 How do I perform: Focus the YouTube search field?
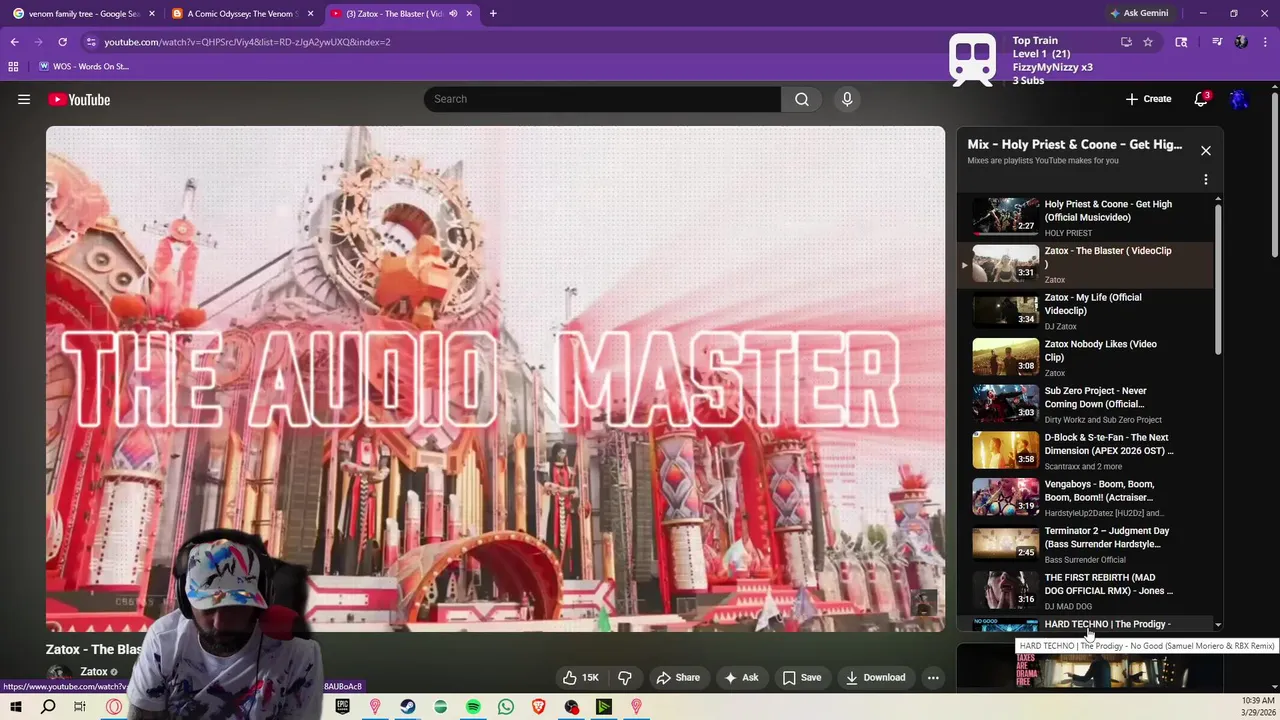602,99
